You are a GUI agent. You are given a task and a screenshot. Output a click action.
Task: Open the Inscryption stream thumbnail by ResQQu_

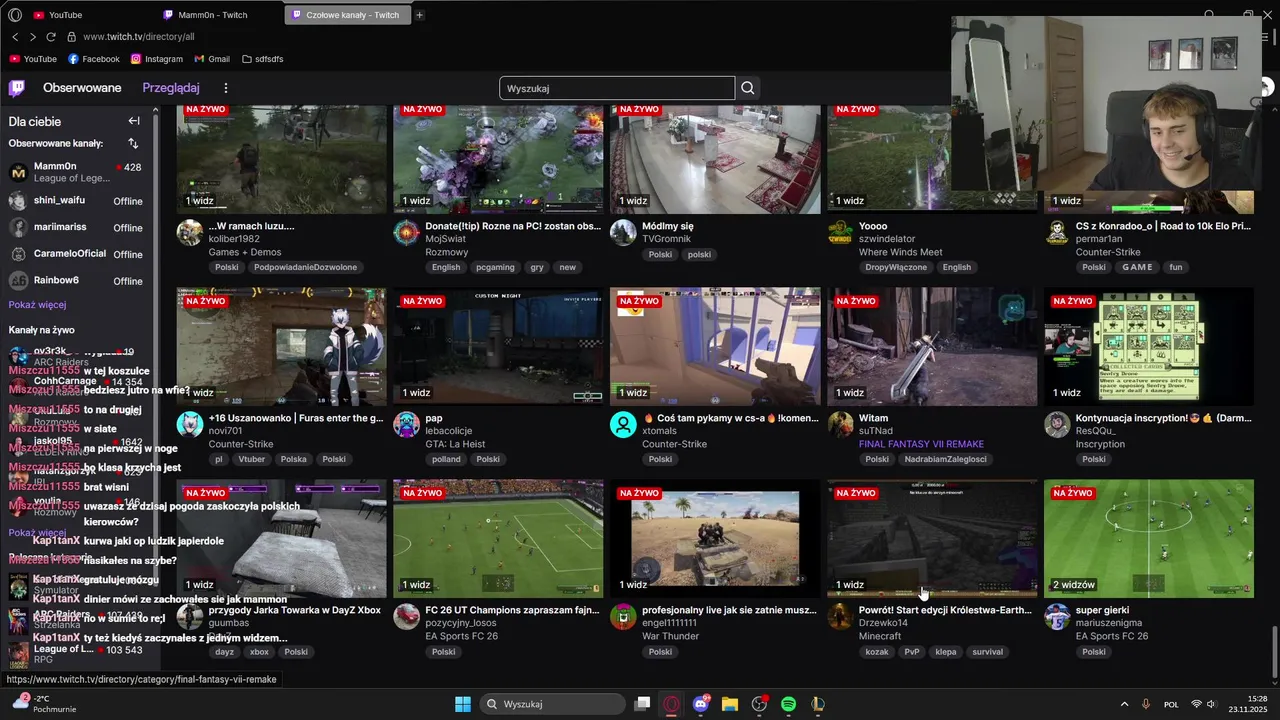[x=1149, y=347]
